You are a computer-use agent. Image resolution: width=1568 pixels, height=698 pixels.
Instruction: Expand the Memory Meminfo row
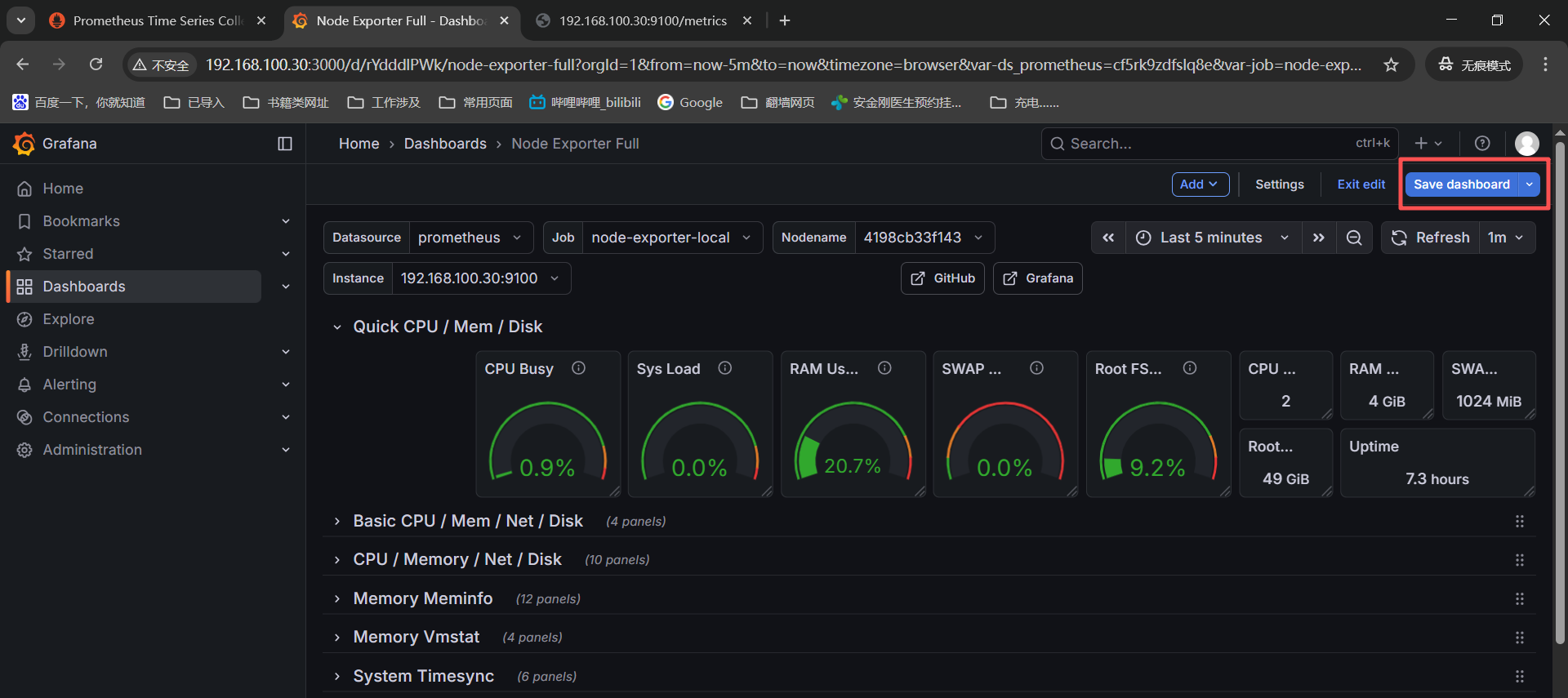[337, 598]
